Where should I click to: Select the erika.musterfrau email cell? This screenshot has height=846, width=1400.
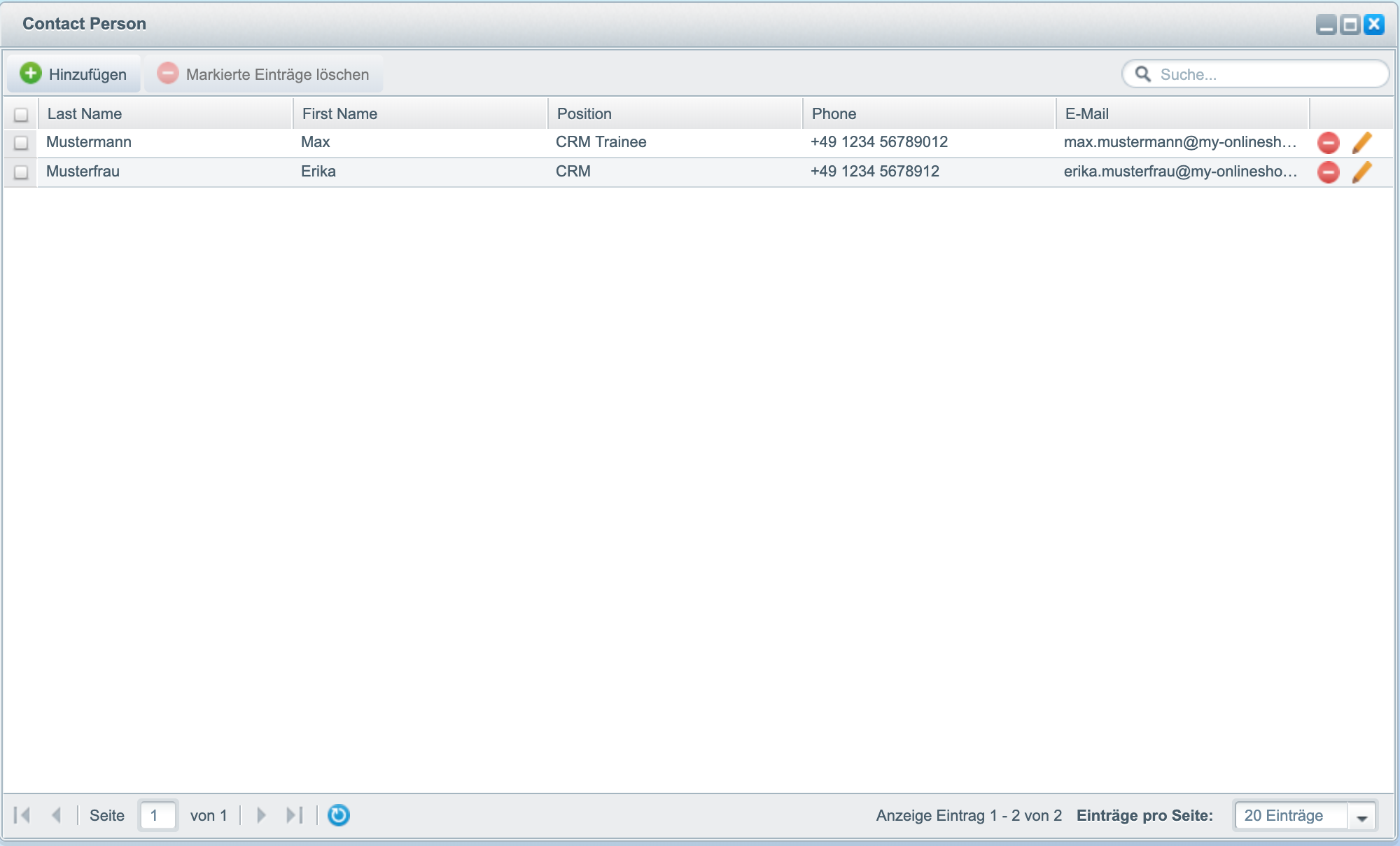[x=1183, y=172]
